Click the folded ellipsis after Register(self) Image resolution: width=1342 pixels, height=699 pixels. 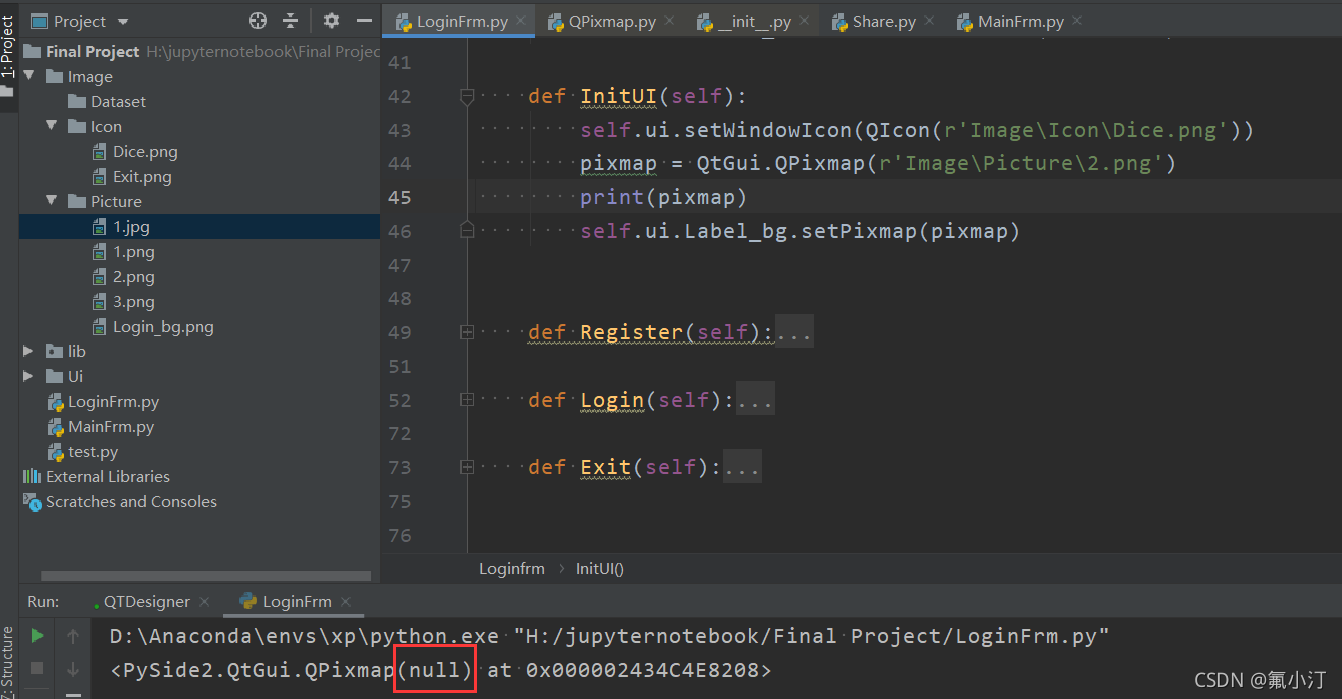click(794, 332)
